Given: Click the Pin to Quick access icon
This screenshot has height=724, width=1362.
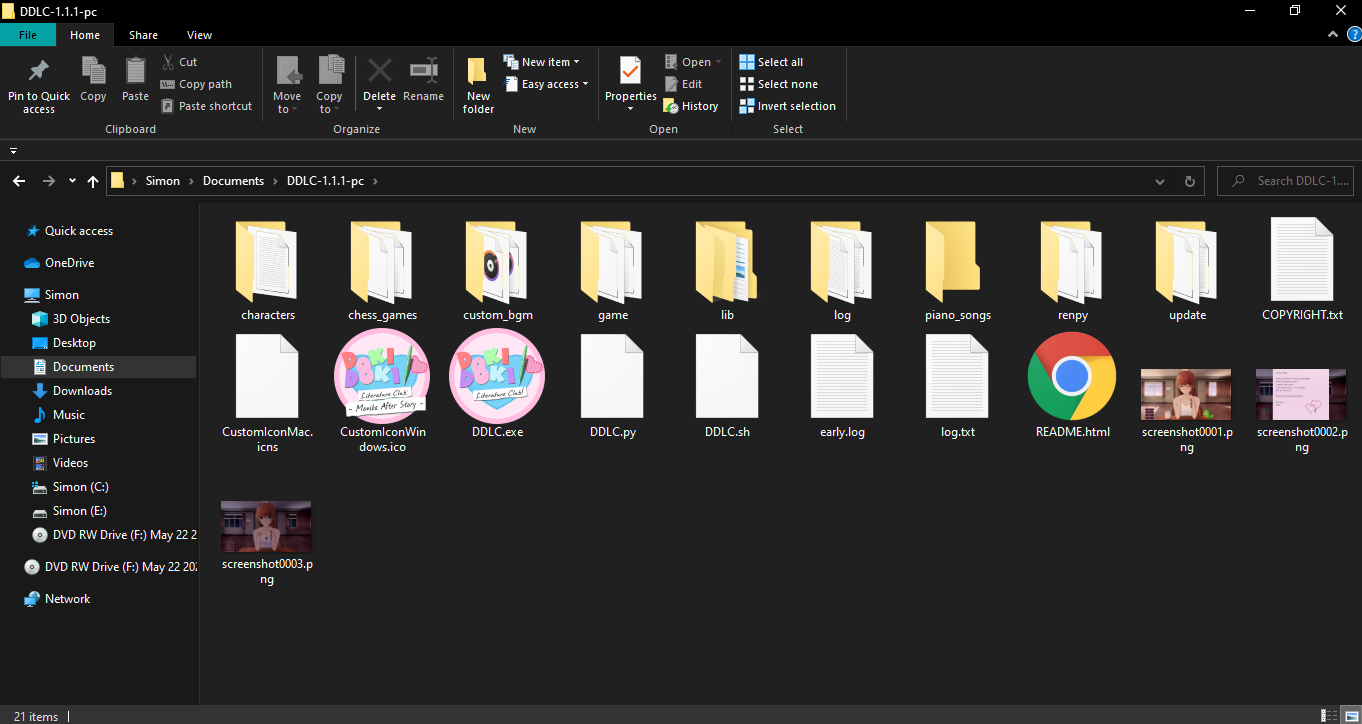Looking at the screenshot, I should 39,80.
